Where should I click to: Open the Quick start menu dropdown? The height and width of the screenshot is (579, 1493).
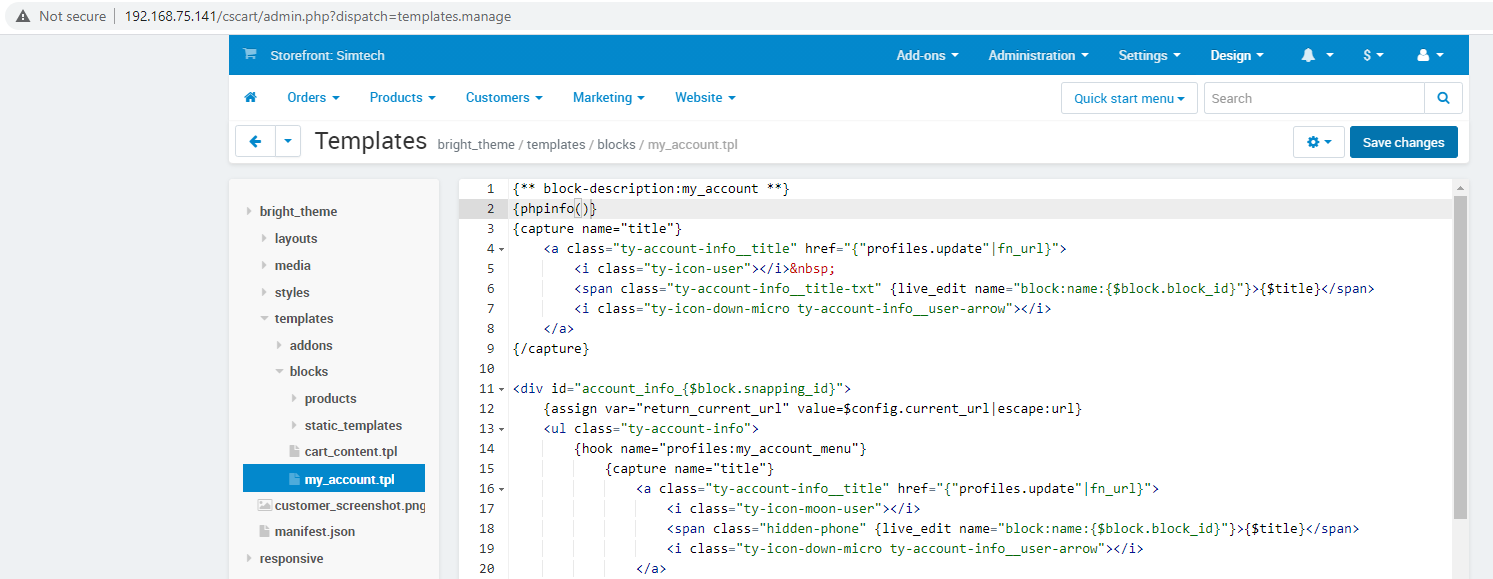[x=1129, y=98]
